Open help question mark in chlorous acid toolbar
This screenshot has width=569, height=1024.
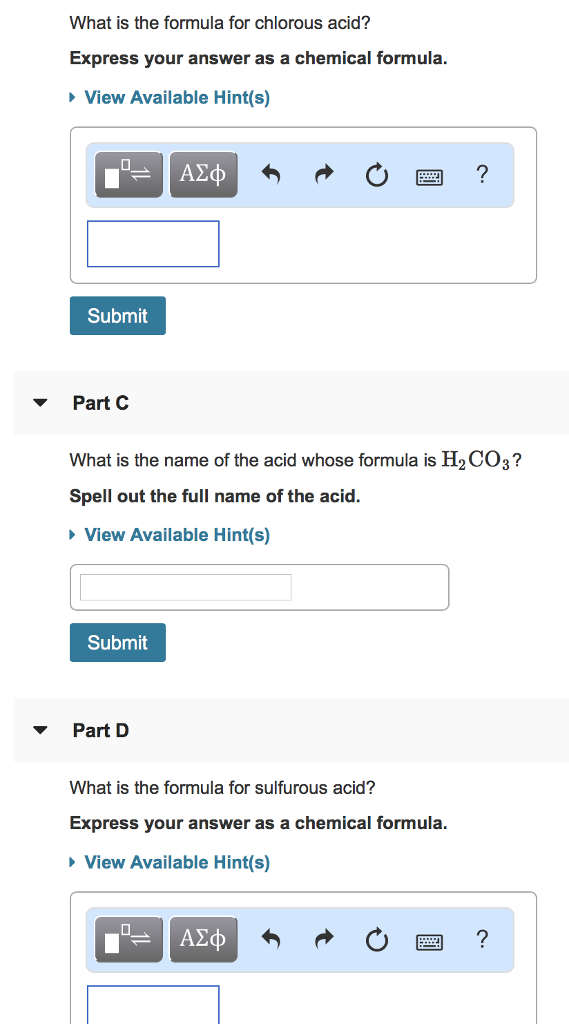coord(481,174)
